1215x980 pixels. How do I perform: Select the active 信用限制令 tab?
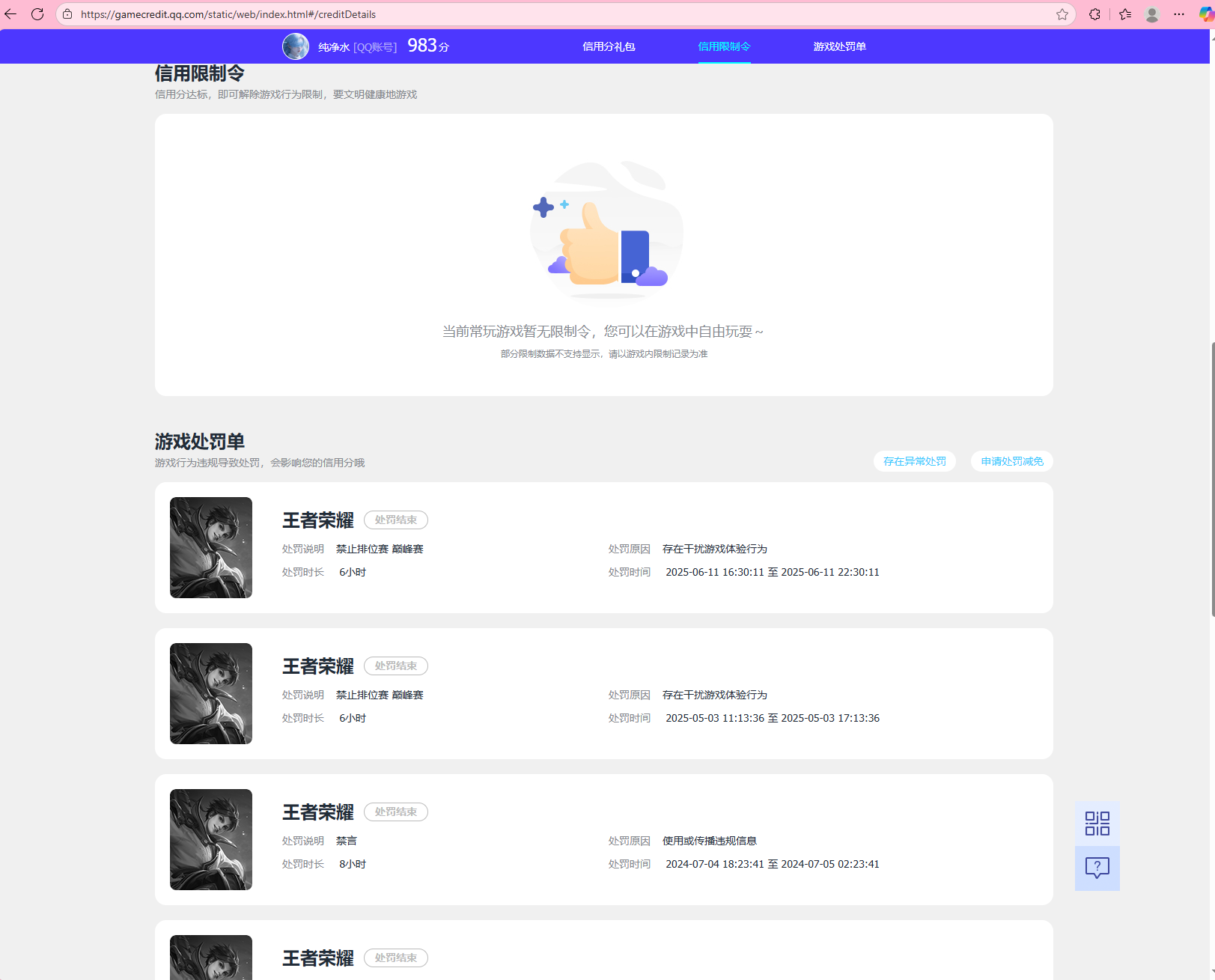pos(724,46)
